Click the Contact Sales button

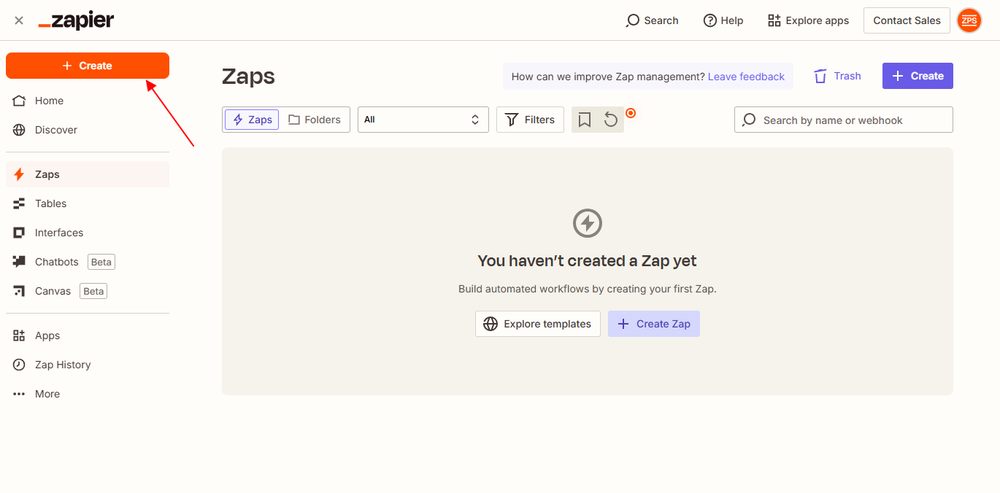[x=906, y=20]
